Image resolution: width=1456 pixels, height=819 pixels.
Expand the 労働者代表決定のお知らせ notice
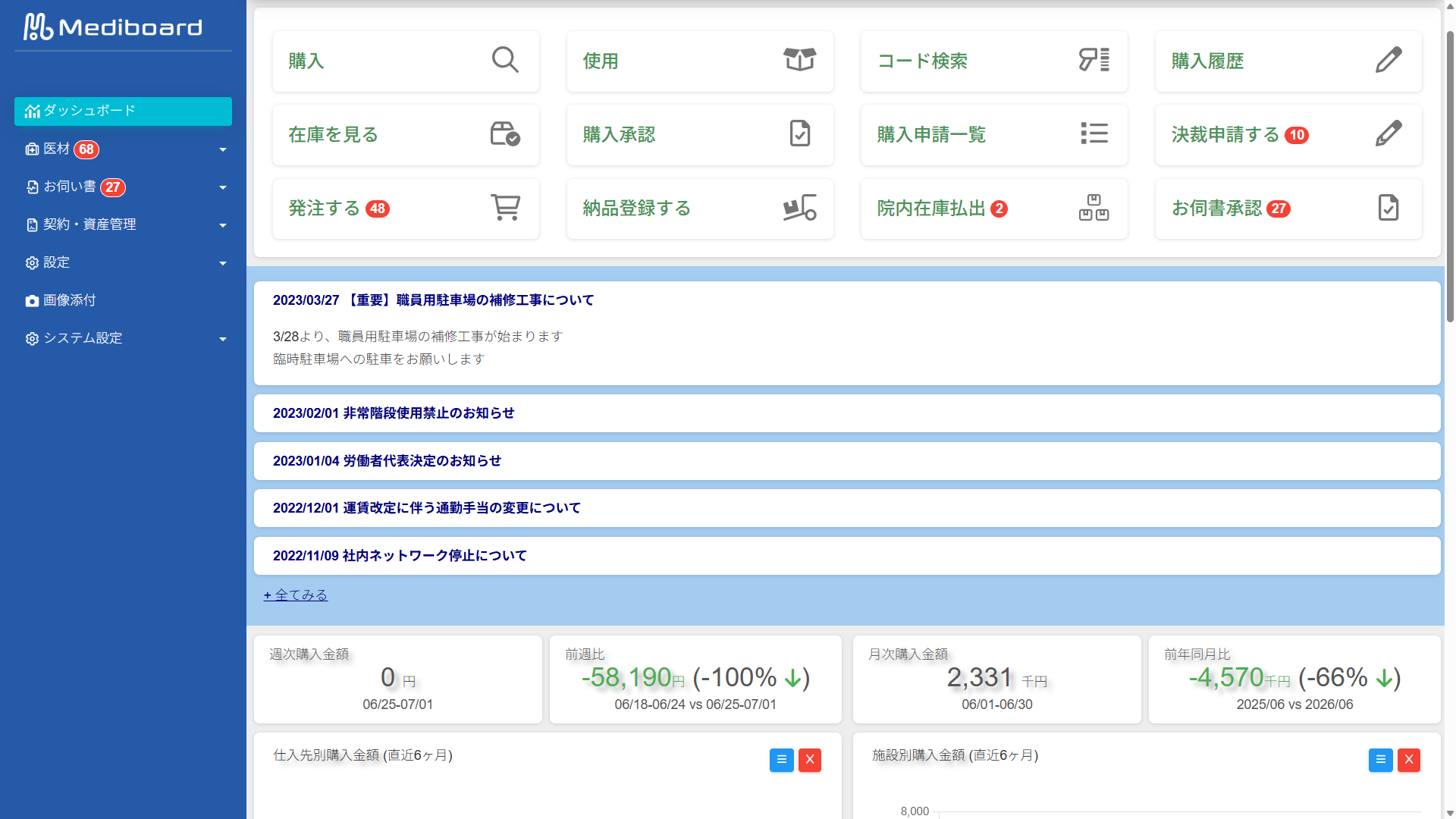click(847, 461)
